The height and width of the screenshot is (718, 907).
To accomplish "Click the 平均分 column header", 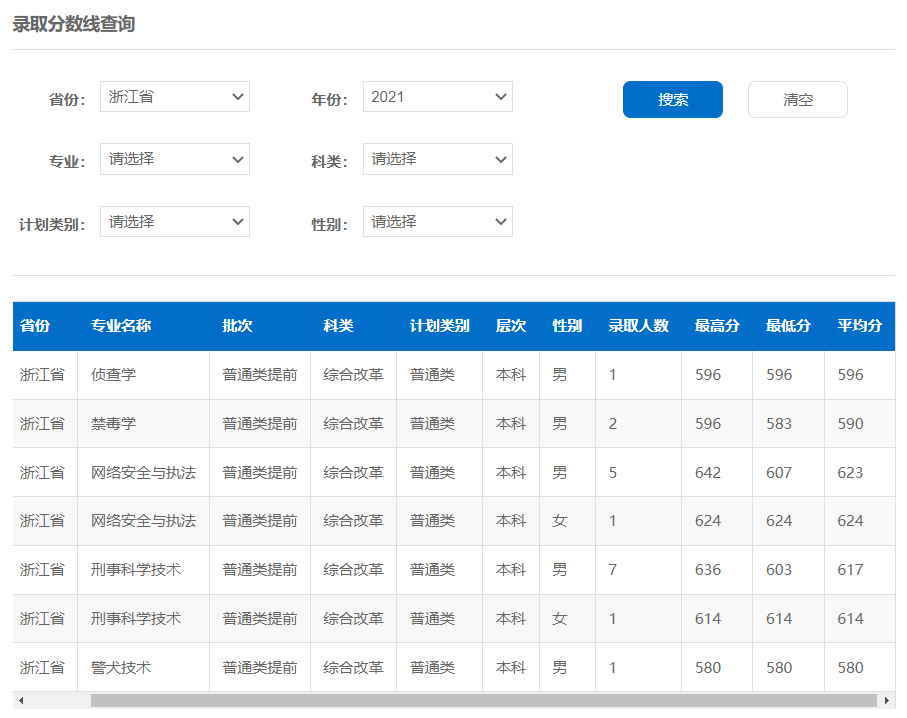I will tap(859, 326).
